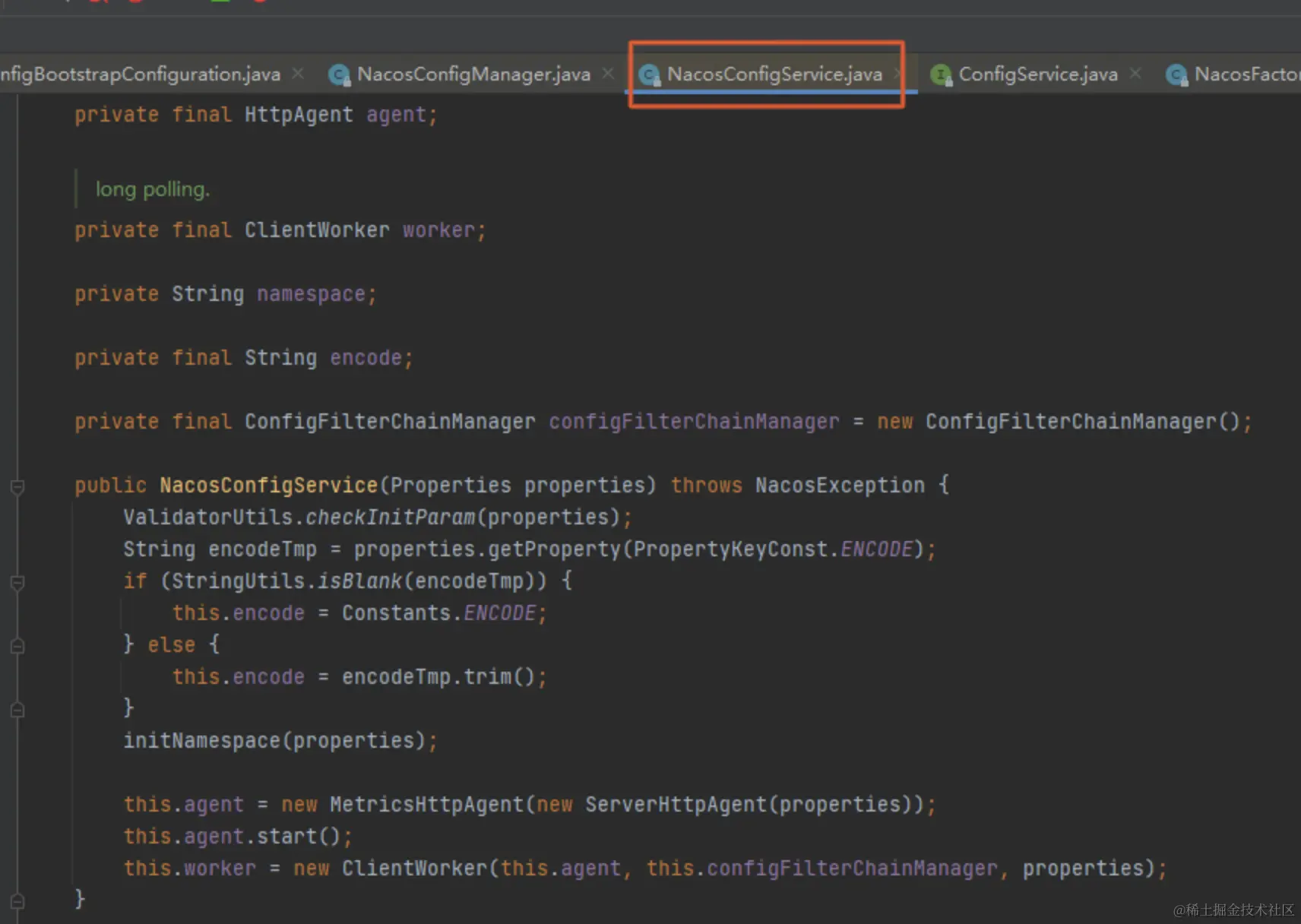The width and height of the screenshot is (1301, 924).
Task: Close the ConfigService.java tab
Action: click(x=1135, y=74)
